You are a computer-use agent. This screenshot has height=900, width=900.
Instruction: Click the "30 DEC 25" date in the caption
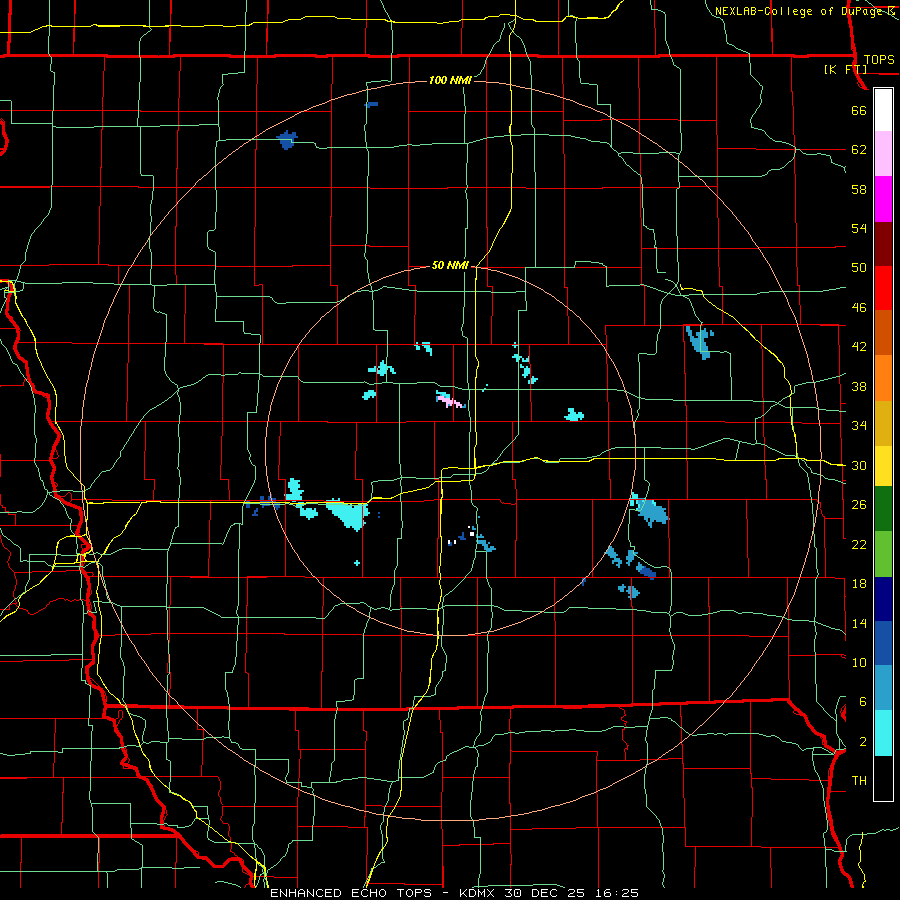tap(548, 893)
